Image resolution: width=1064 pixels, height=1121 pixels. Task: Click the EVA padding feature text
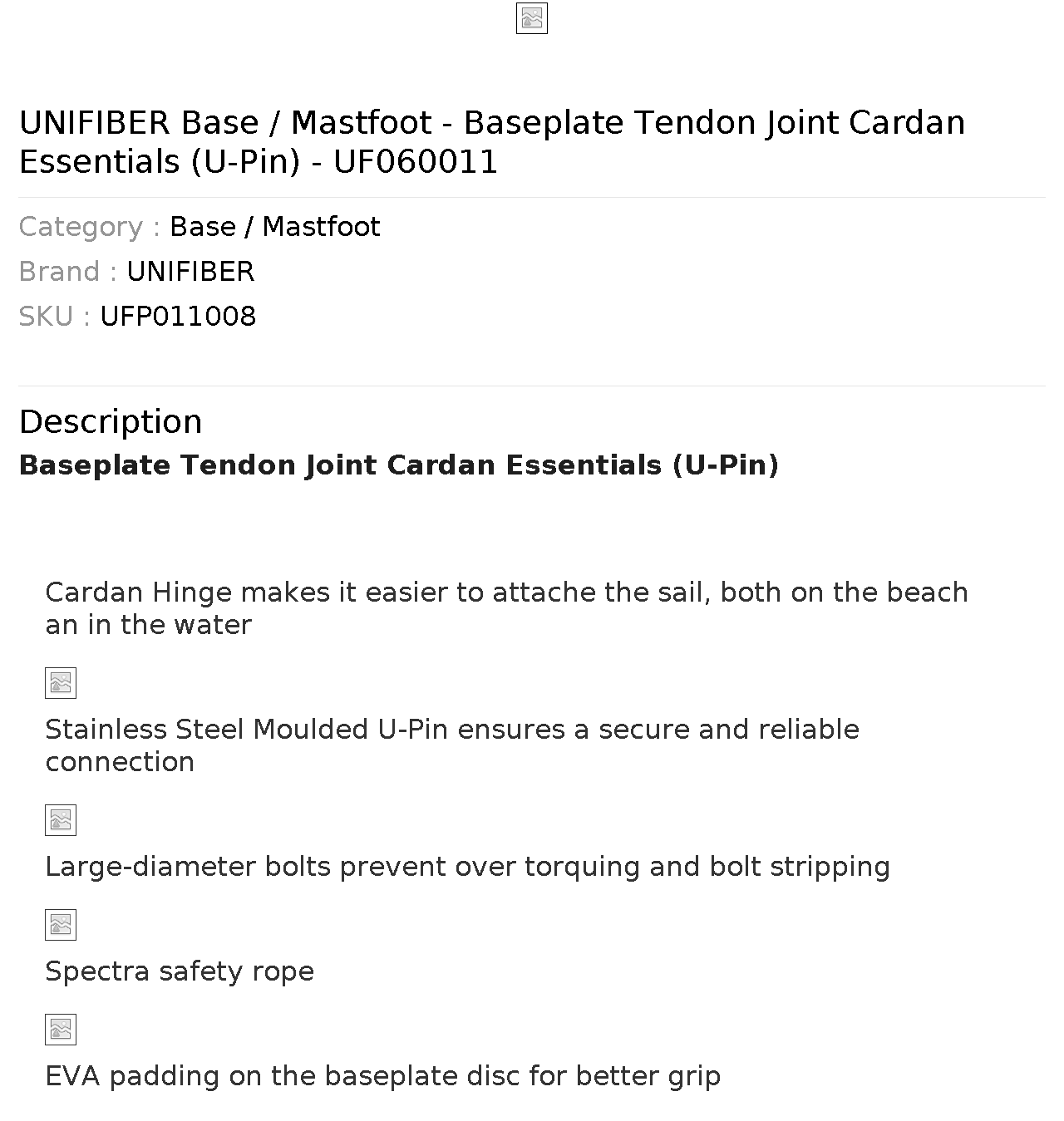383,1076
